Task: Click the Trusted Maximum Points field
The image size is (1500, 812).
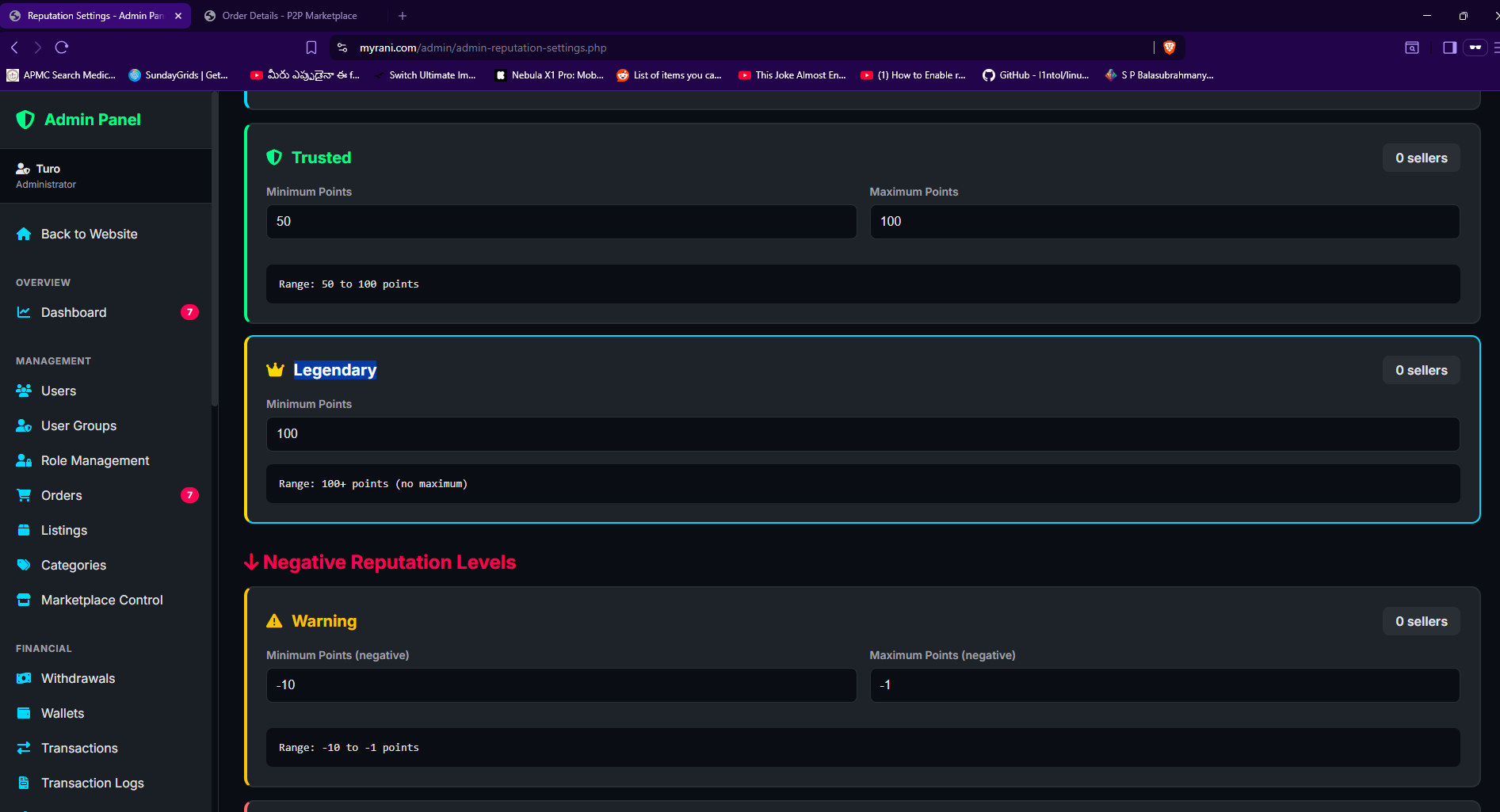Action: pos(1164,222)
